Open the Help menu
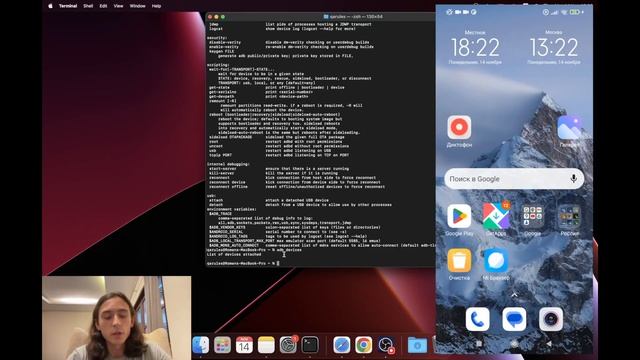This screenshot has width=640, height=360. pos(156,6)
